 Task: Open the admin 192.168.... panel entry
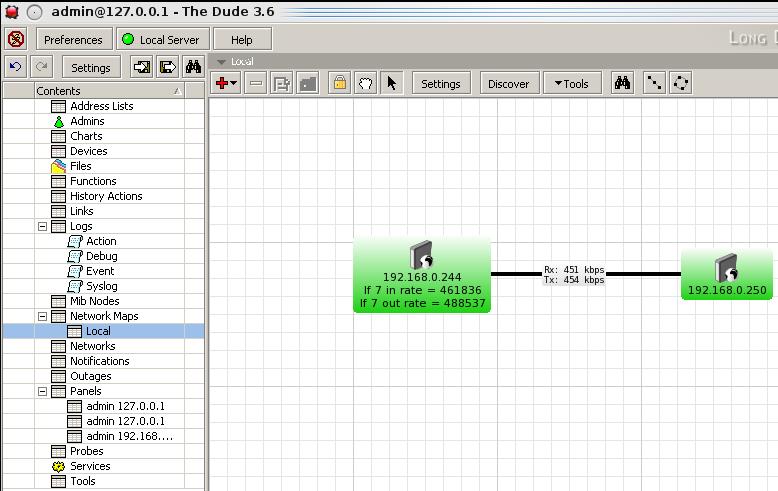pos(129,436)
